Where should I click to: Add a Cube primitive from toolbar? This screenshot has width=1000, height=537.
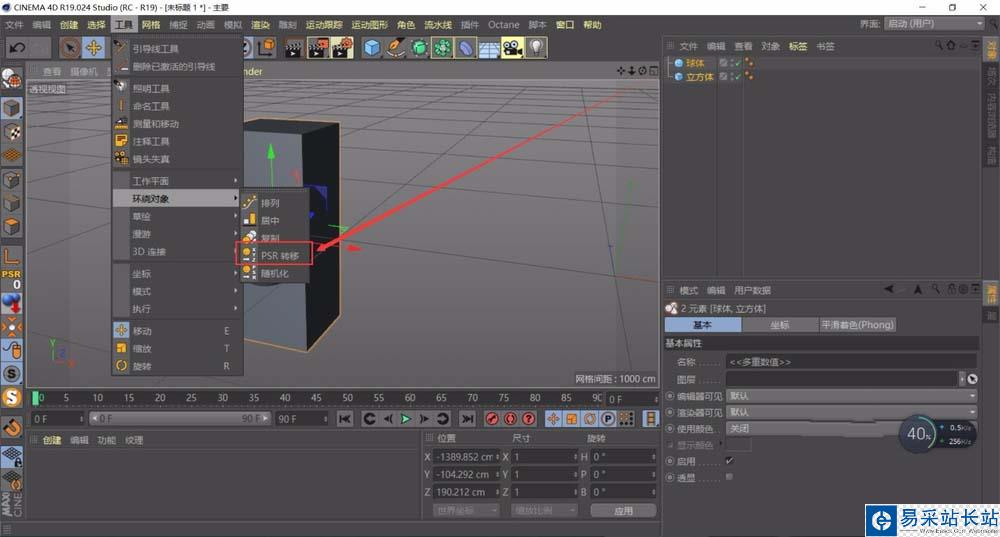(x=373, y=47)
